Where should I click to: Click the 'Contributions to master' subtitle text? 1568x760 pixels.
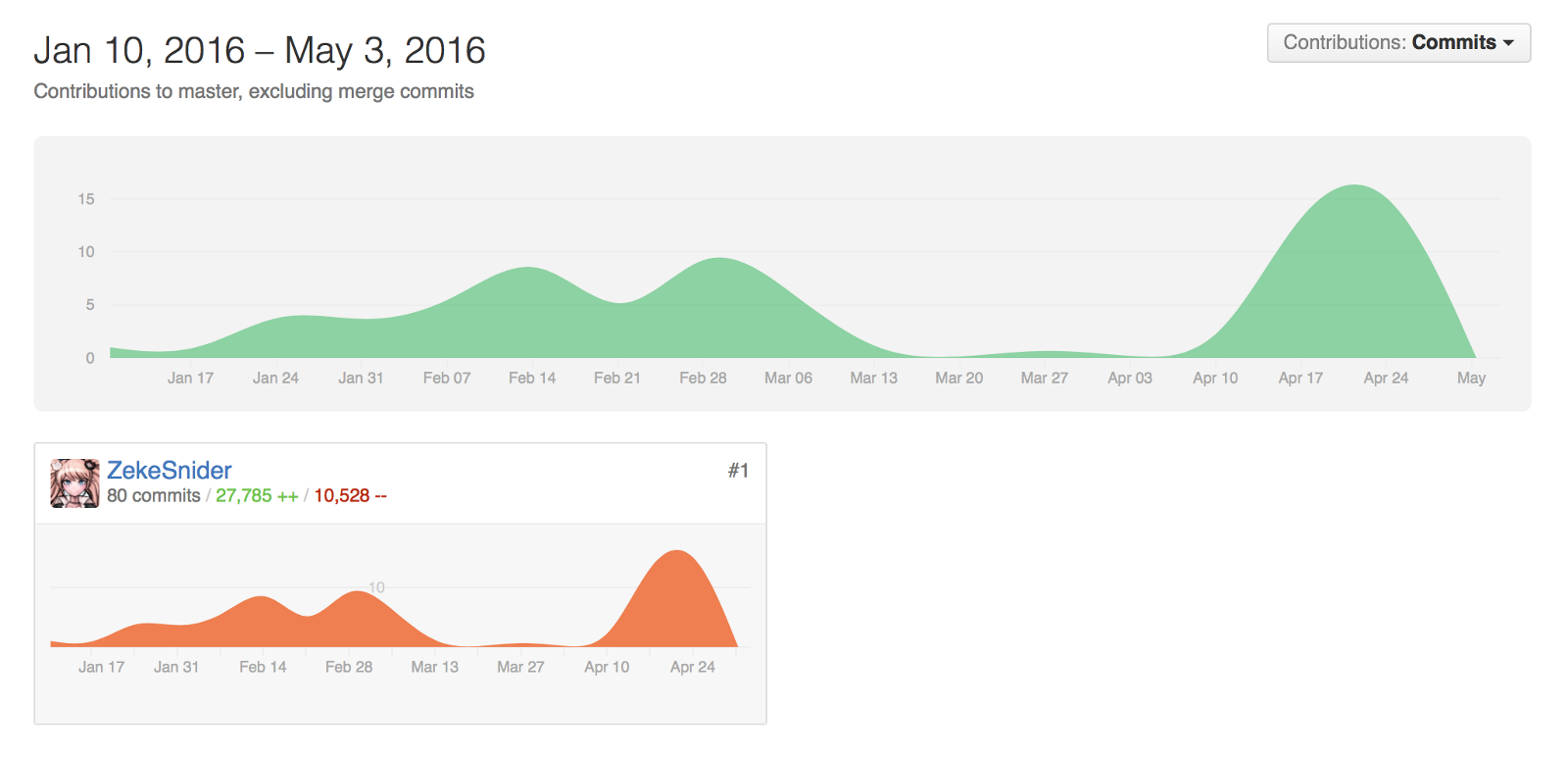[254, 91]
